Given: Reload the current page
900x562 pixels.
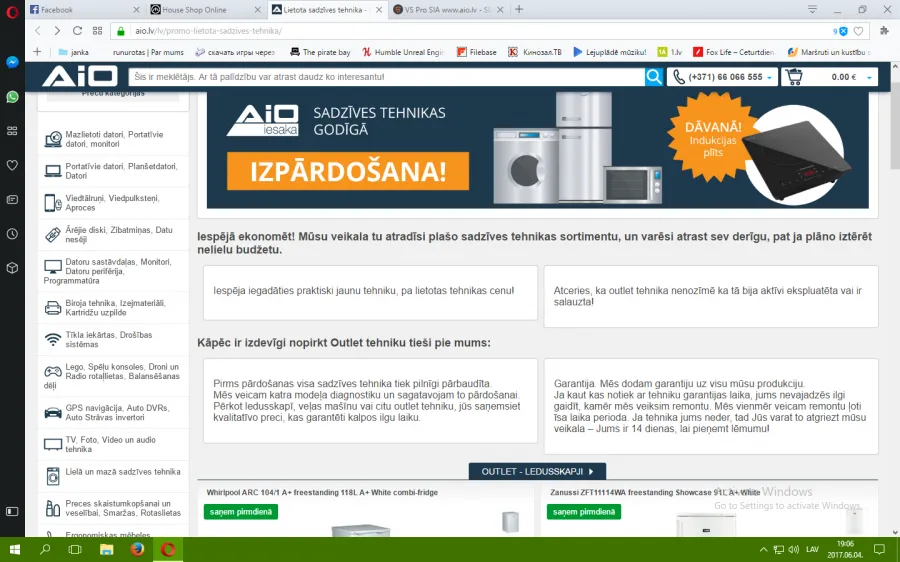Looking at the screenshot, I should click(77, 31).
